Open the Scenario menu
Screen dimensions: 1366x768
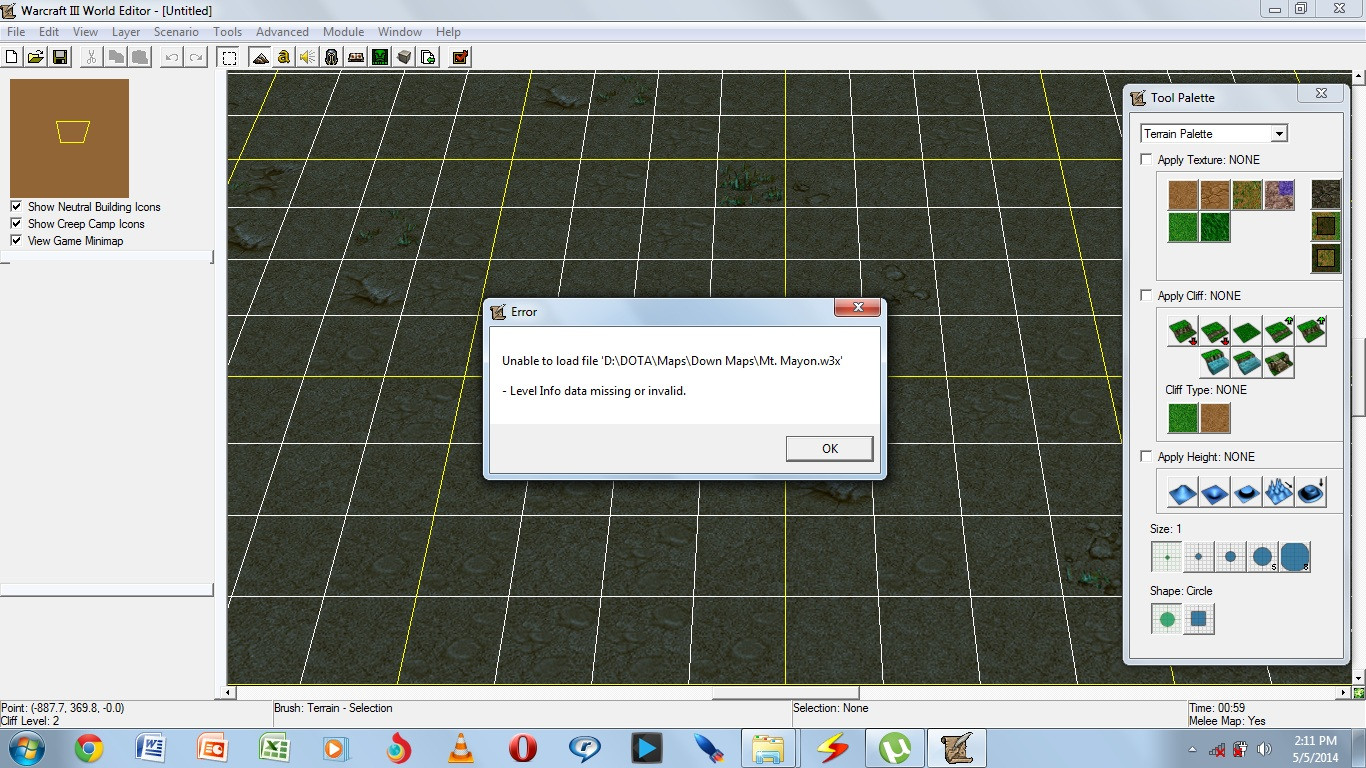pos(176,32)
